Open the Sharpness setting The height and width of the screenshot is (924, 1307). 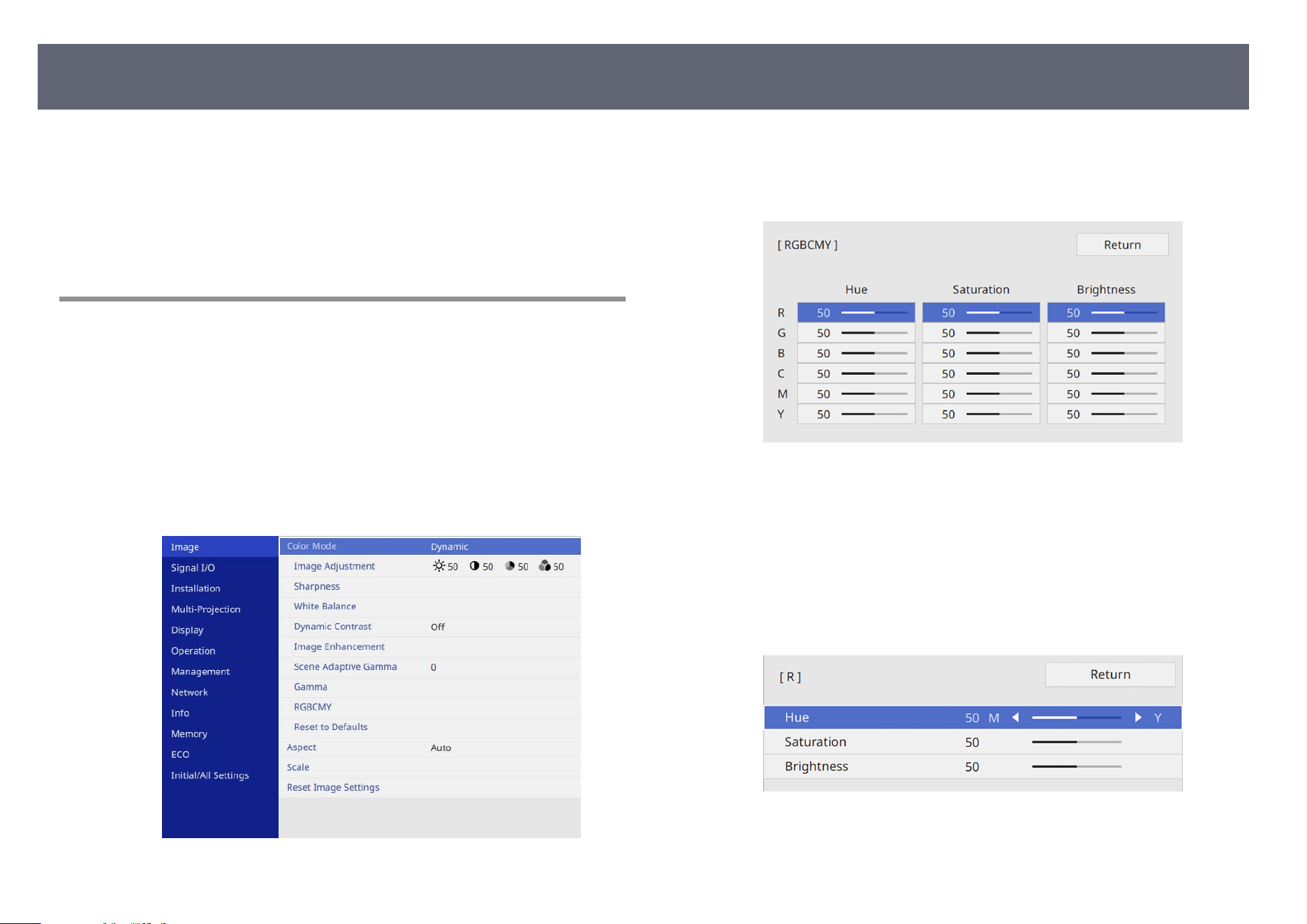click(430, 586)
